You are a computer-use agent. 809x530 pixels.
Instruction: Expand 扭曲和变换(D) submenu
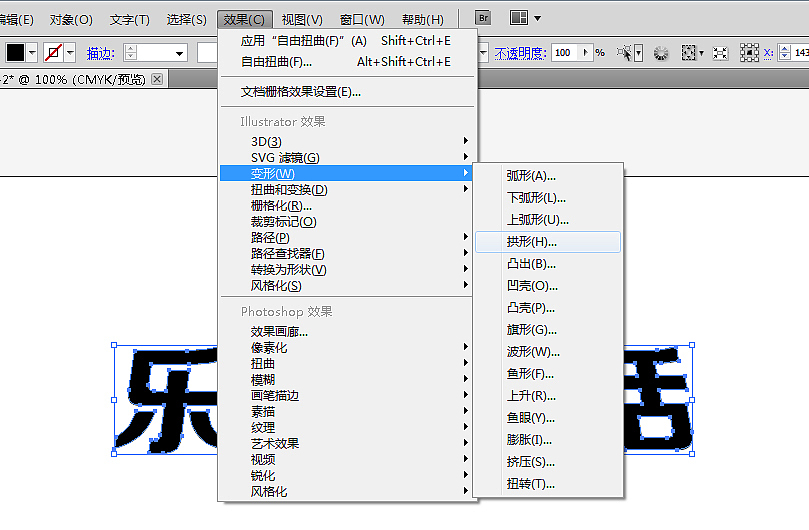[x=346, y=189]
